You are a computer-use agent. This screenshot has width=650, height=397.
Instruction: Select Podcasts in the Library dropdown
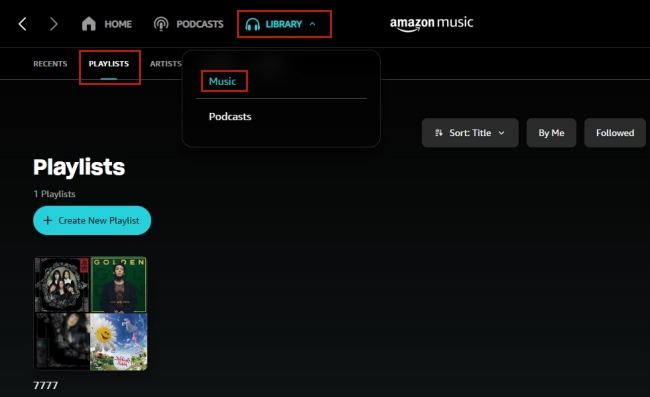pyautogui.click(x=230, y=116)
